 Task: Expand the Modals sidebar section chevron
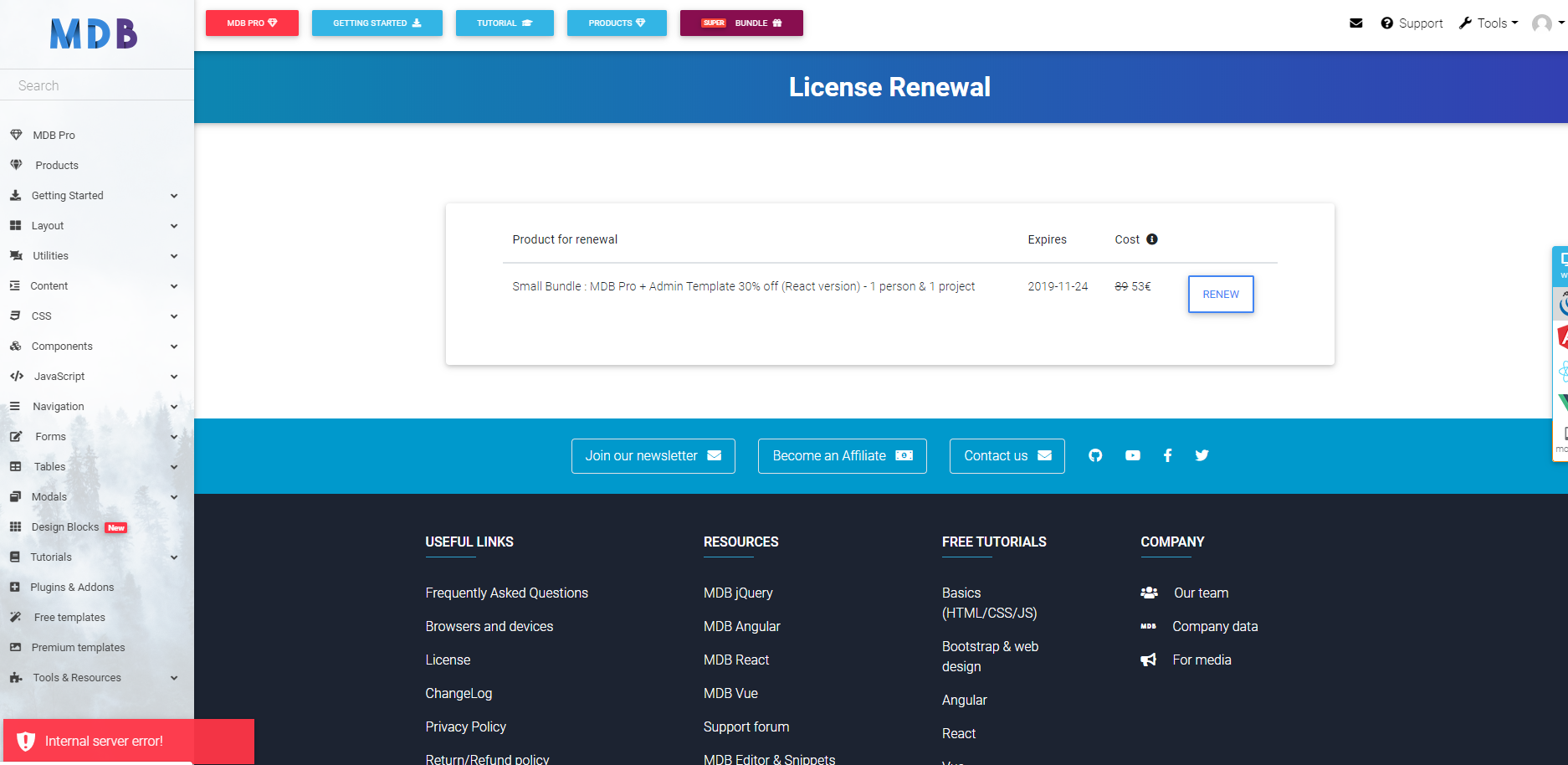point(174,497)
